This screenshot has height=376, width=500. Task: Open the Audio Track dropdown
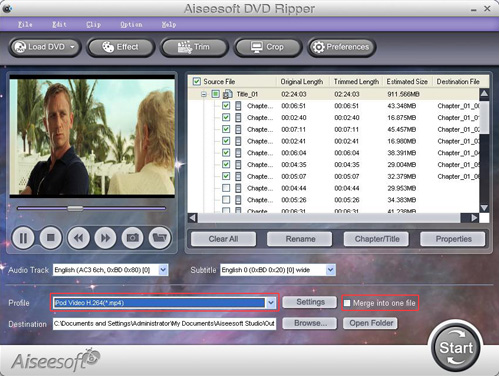click(x=163, y=270)
